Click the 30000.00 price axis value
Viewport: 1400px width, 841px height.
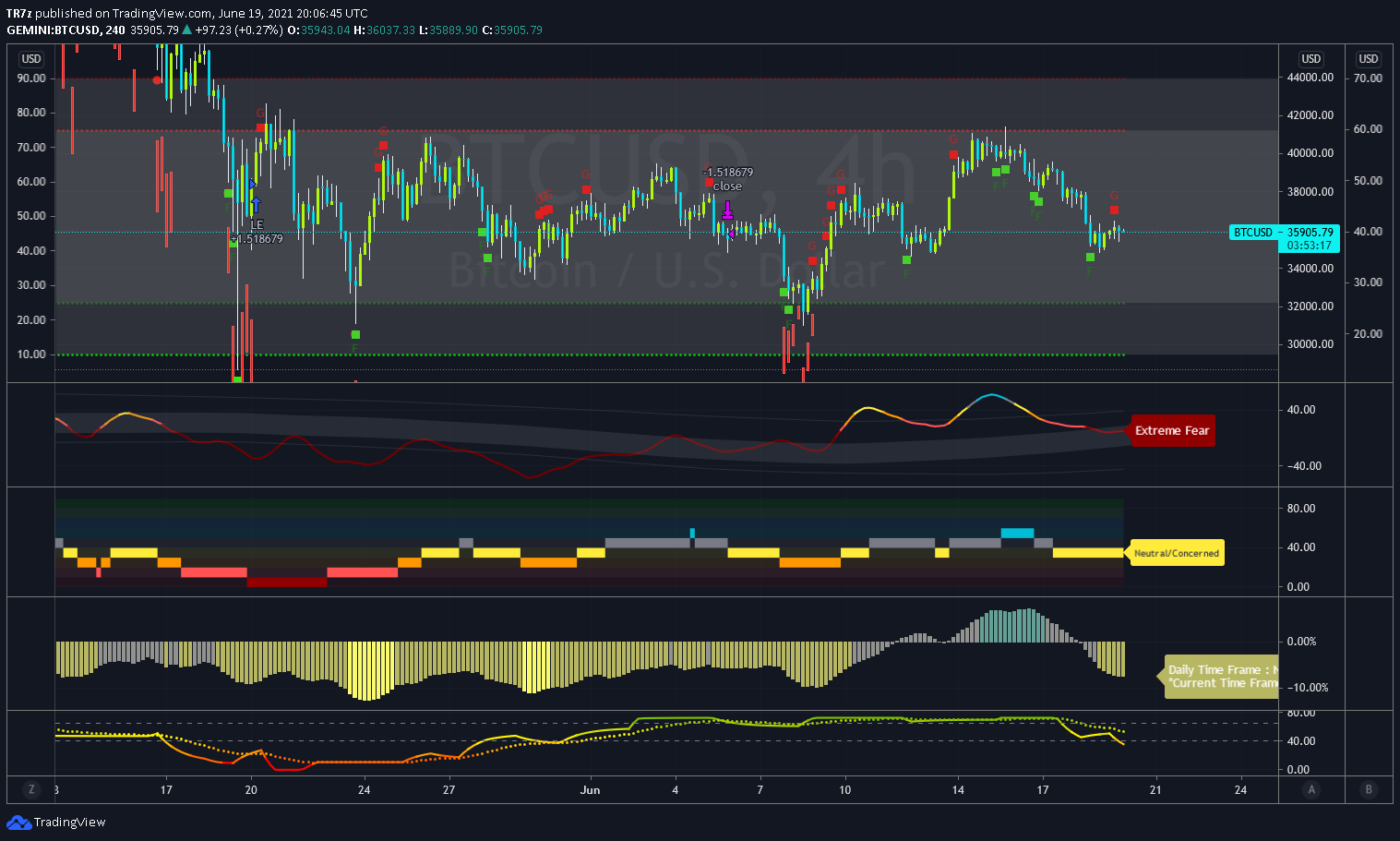[1310, 344]
